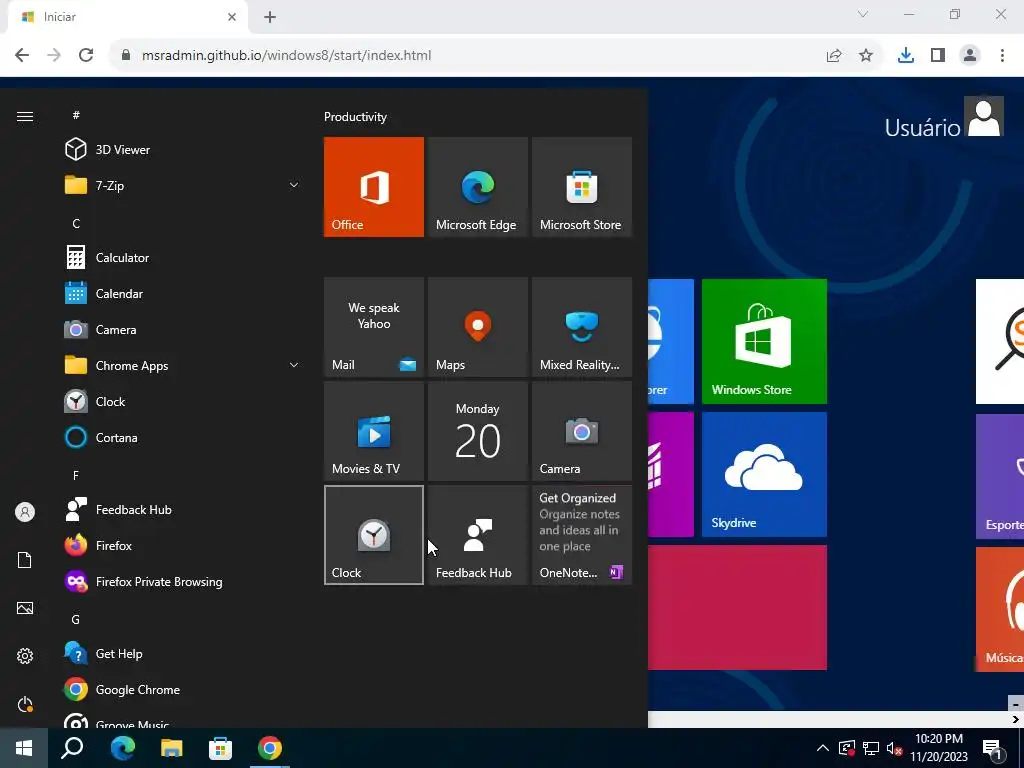Launch Calendar from the app list
Screen dimensions: 1024x768
[103, 294]
